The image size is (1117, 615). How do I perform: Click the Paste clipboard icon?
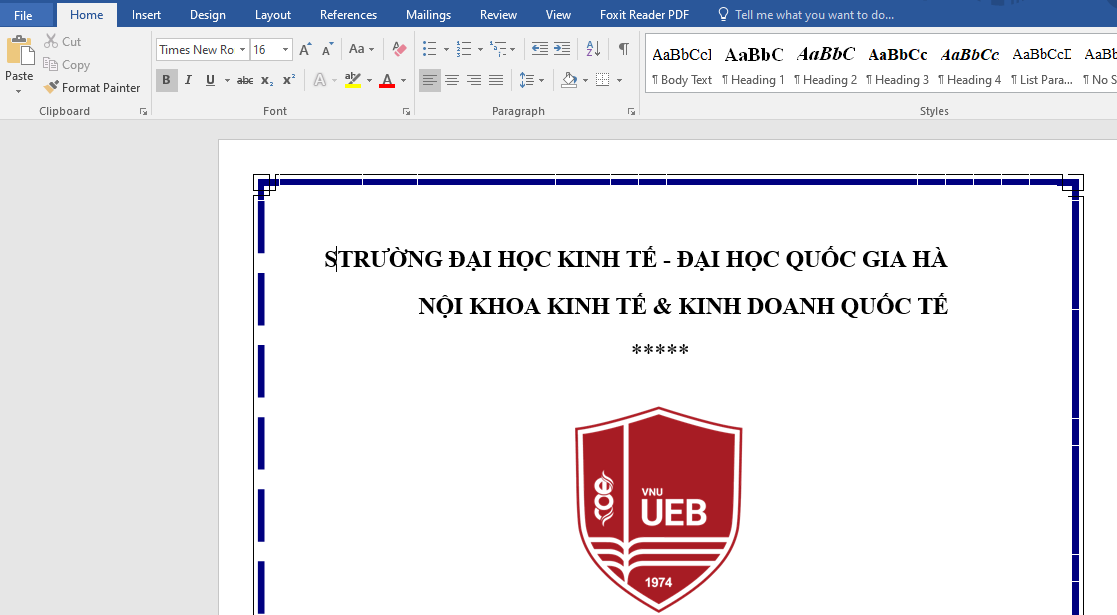(x=20, y=51)
